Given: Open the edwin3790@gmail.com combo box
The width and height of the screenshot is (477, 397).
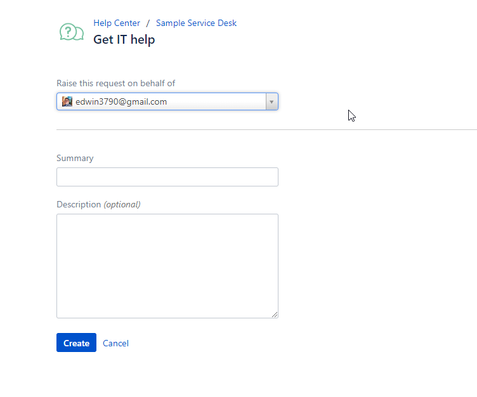Looking at the screenshot, I should click(x=167, y=101).
